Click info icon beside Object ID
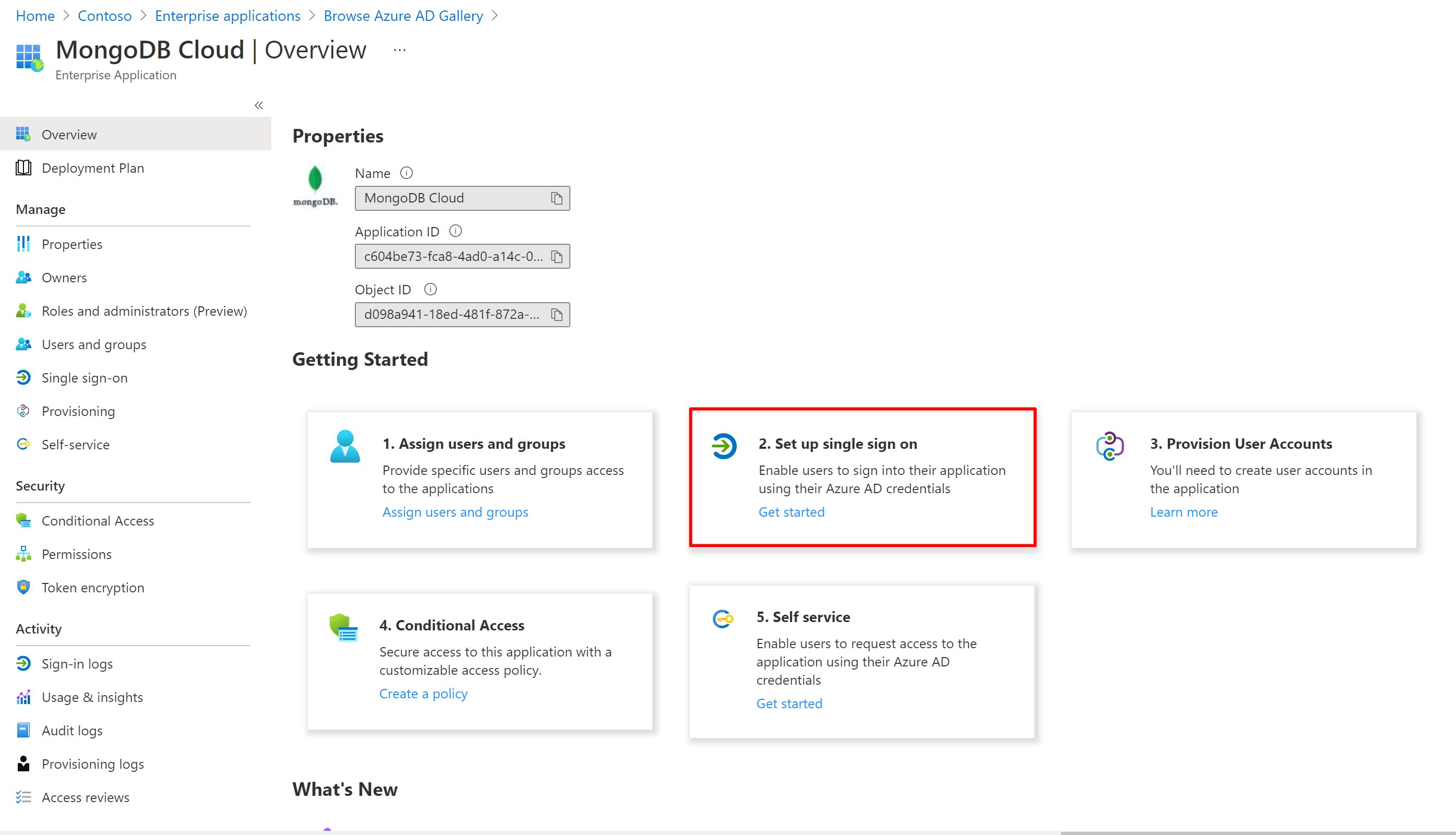This screenshot has width=1456, height=835. click(x=430, y=289)
